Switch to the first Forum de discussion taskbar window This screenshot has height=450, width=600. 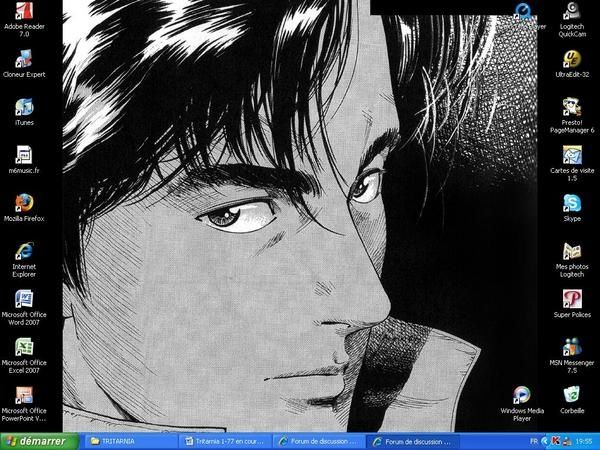pos(320,441)
